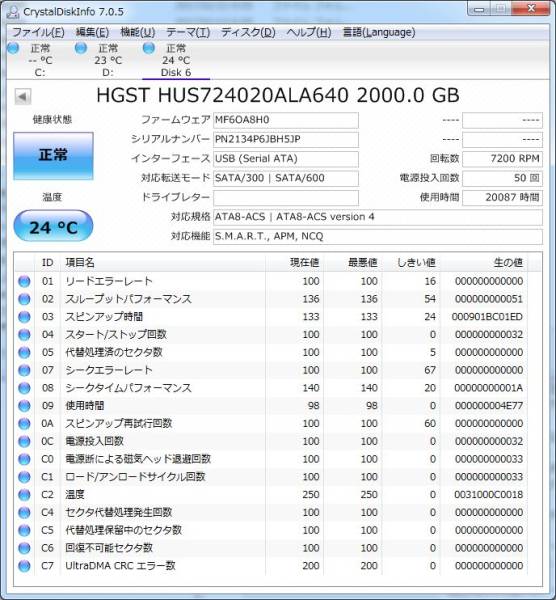Viewport: 556px width, 600px height.
Task: Click the status icon for ID C0
Action: (24, 459)
